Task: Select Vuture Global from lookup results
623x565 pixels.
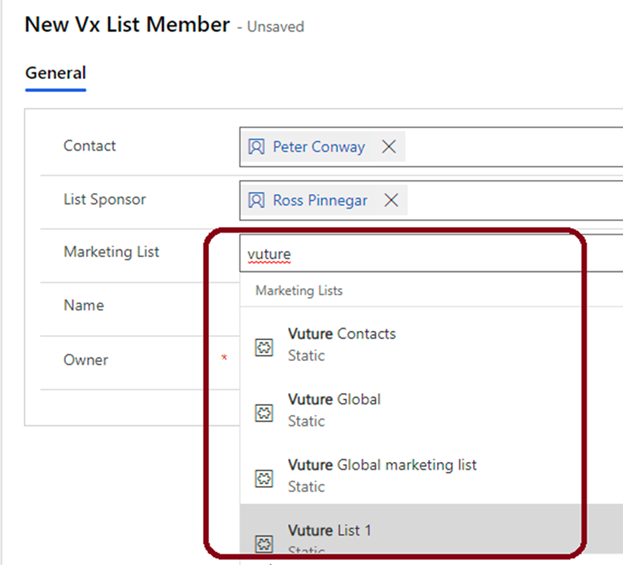Action: (x=431, y=410)
